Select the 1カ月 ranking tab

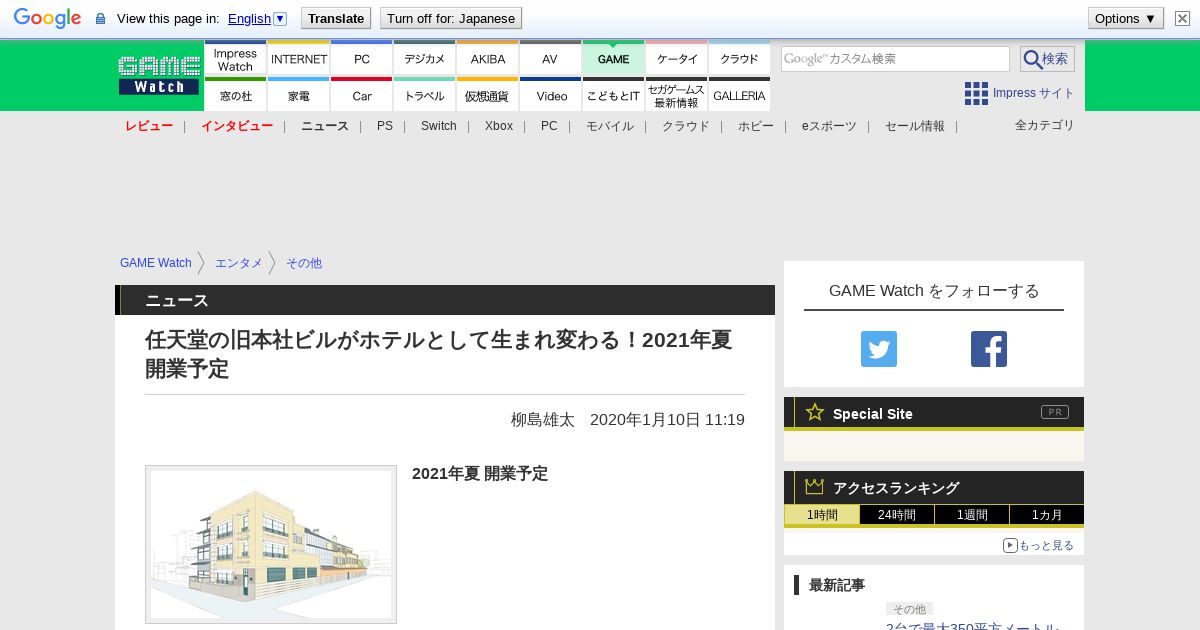pos(1047,515)
